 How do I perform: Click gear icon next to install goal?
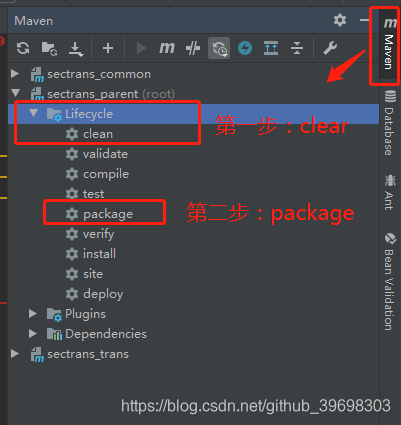tap(72, 254)
